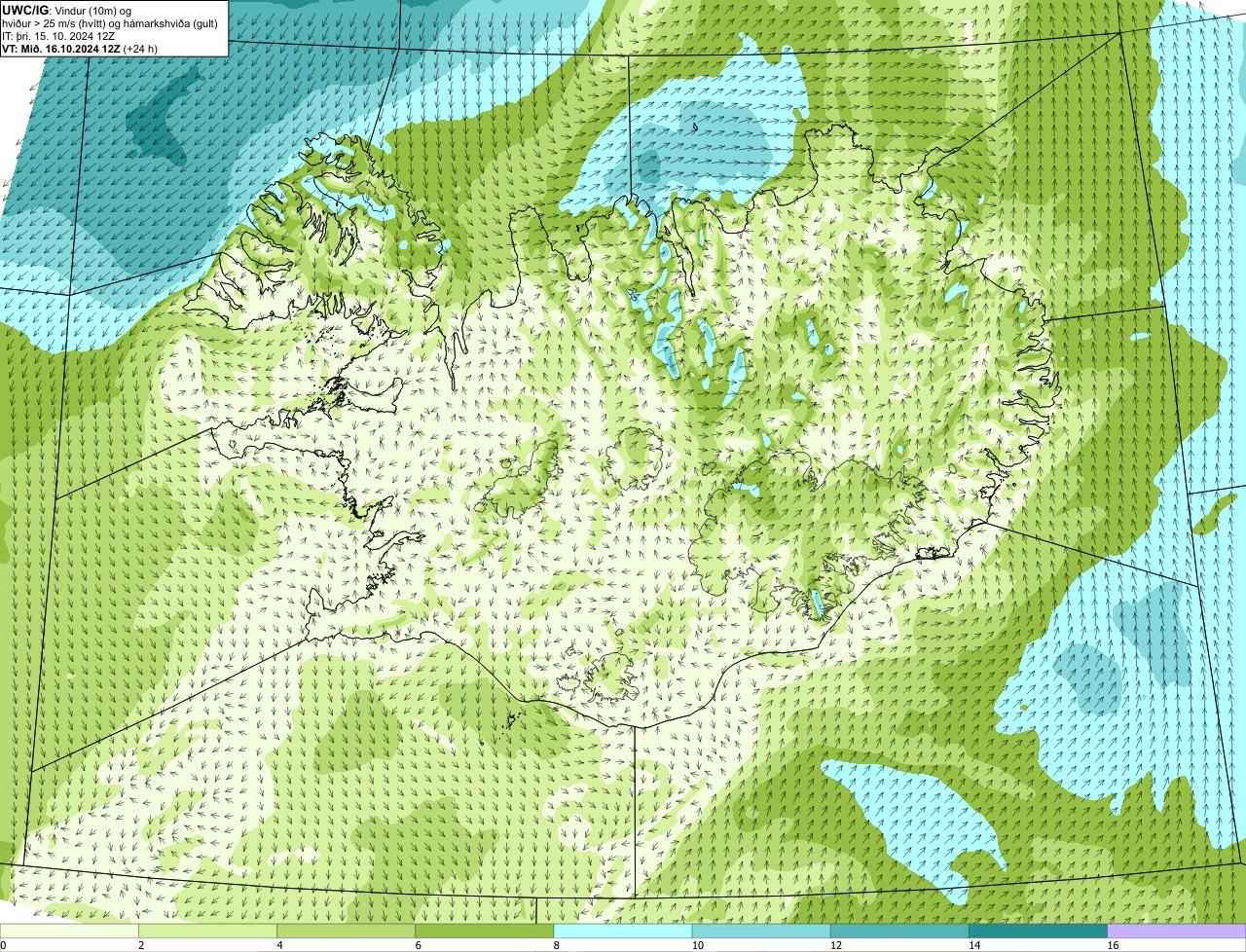Click the darker green 6–8 m/s legend swatch
Screen dimensions: 1246x952
pos(485,932)
